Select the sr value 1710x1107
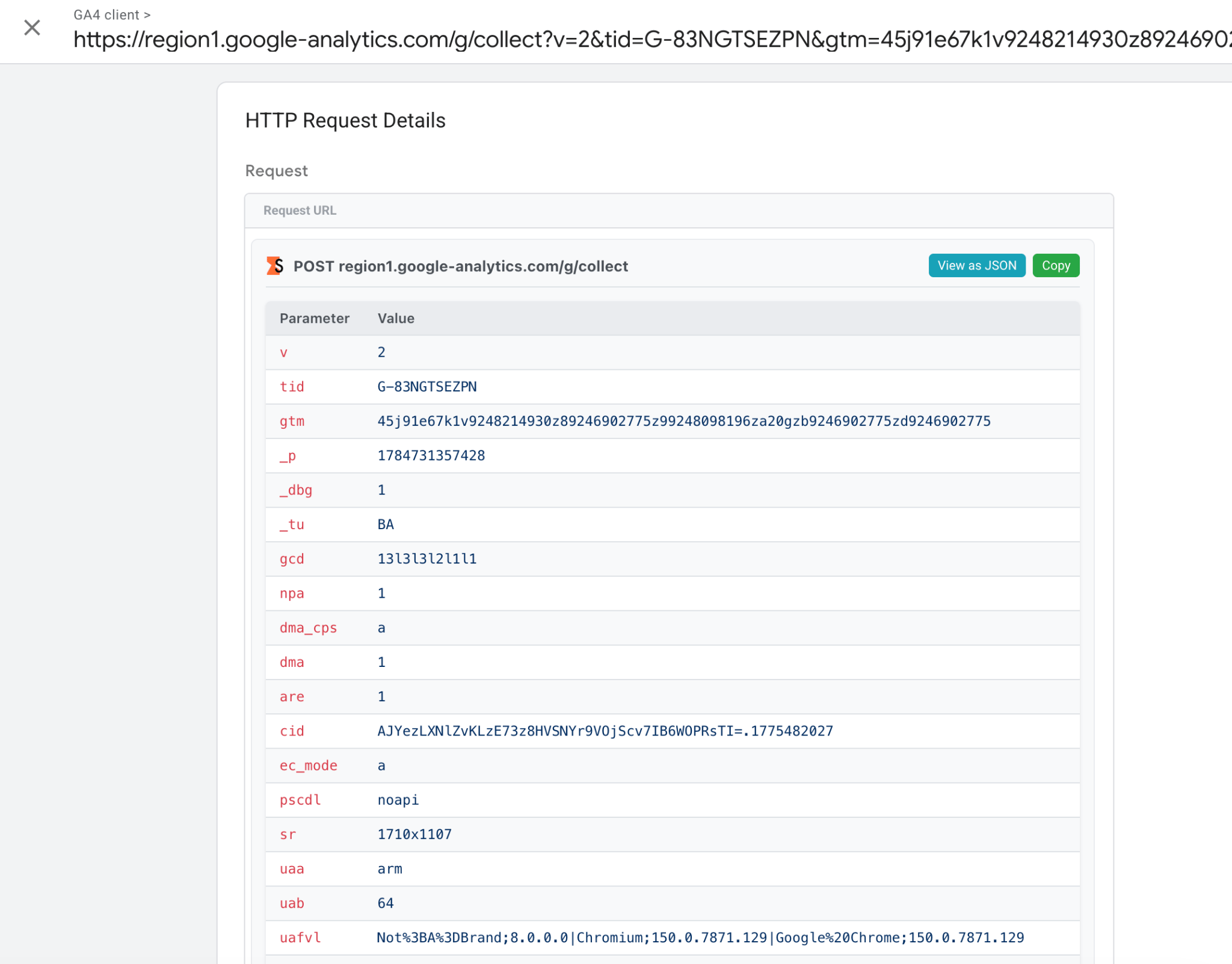Image resolution: width=1232 pixels, height=964 pixels. pos(414,834)
